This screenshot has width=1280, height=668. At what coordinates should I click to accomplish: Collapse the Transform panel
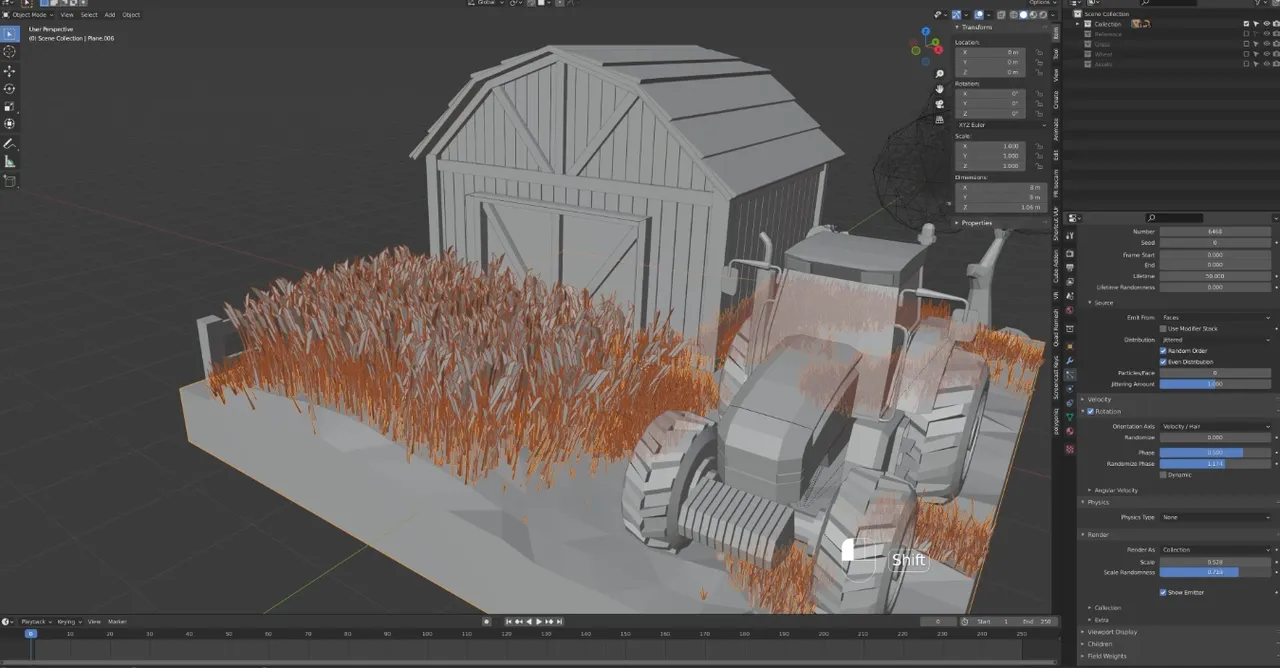(975, 27)
